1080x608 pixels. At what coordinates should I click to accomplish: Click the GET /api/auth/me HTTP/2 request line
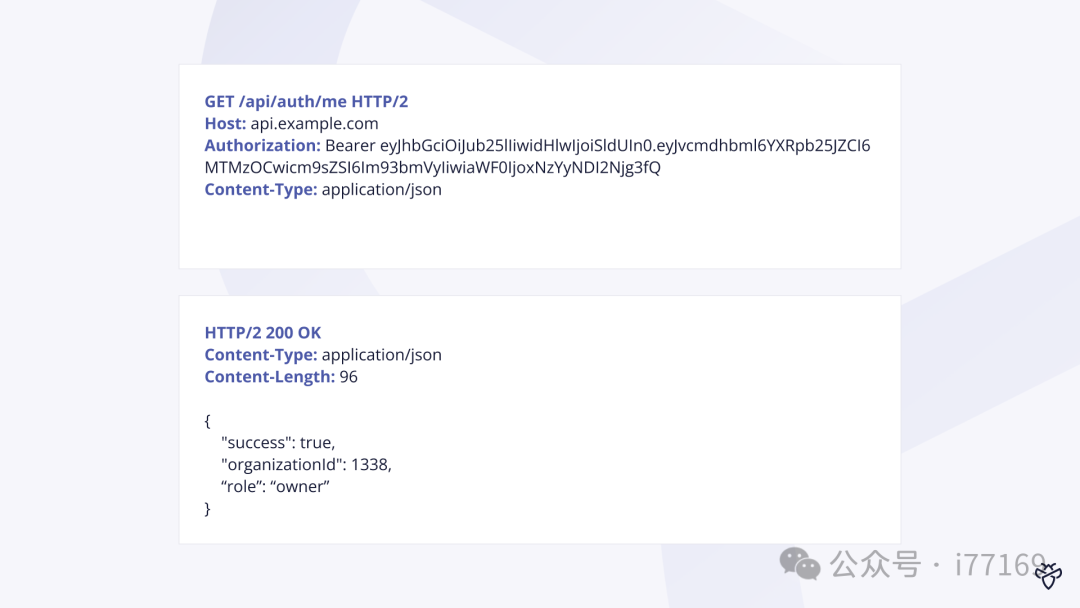(x=306, y=101)
